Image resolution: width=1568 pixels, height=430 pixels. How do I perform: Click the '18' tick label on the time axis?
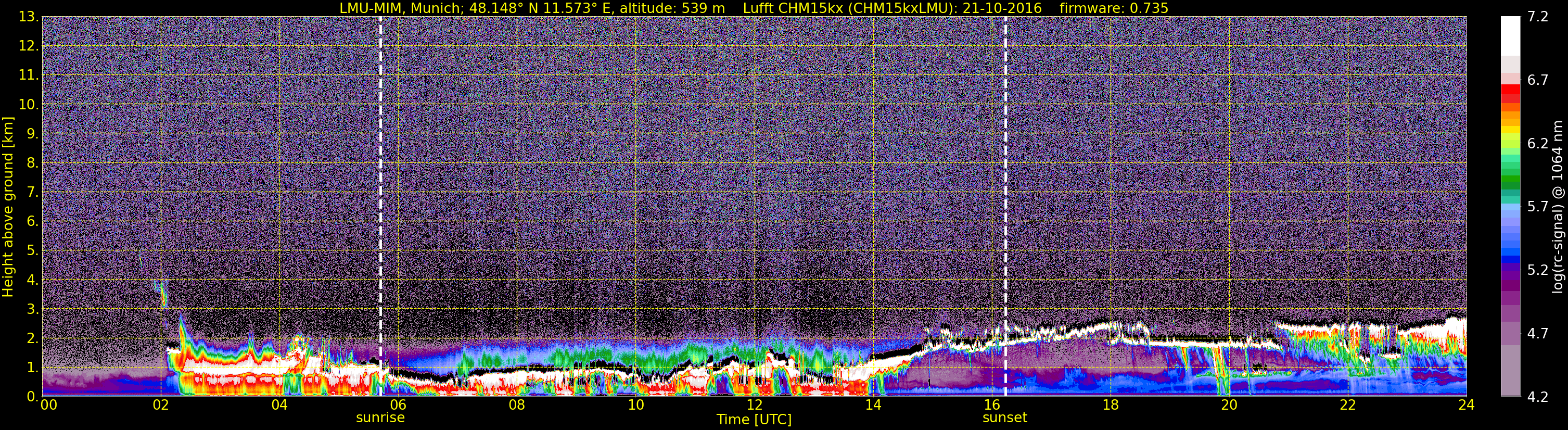pyautogui.click(x=1110, y=405)
